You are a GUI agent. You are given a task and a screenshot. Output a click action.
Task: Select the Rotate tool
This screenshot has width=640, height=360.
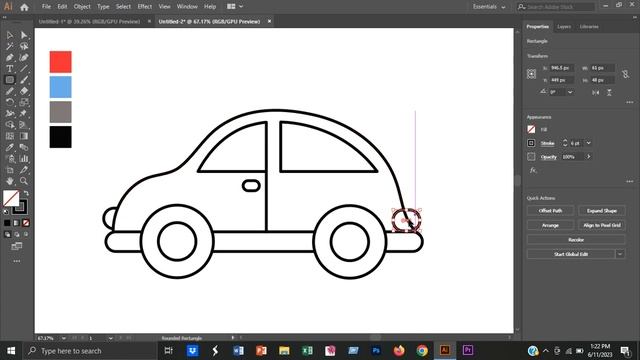coord(9,102)
